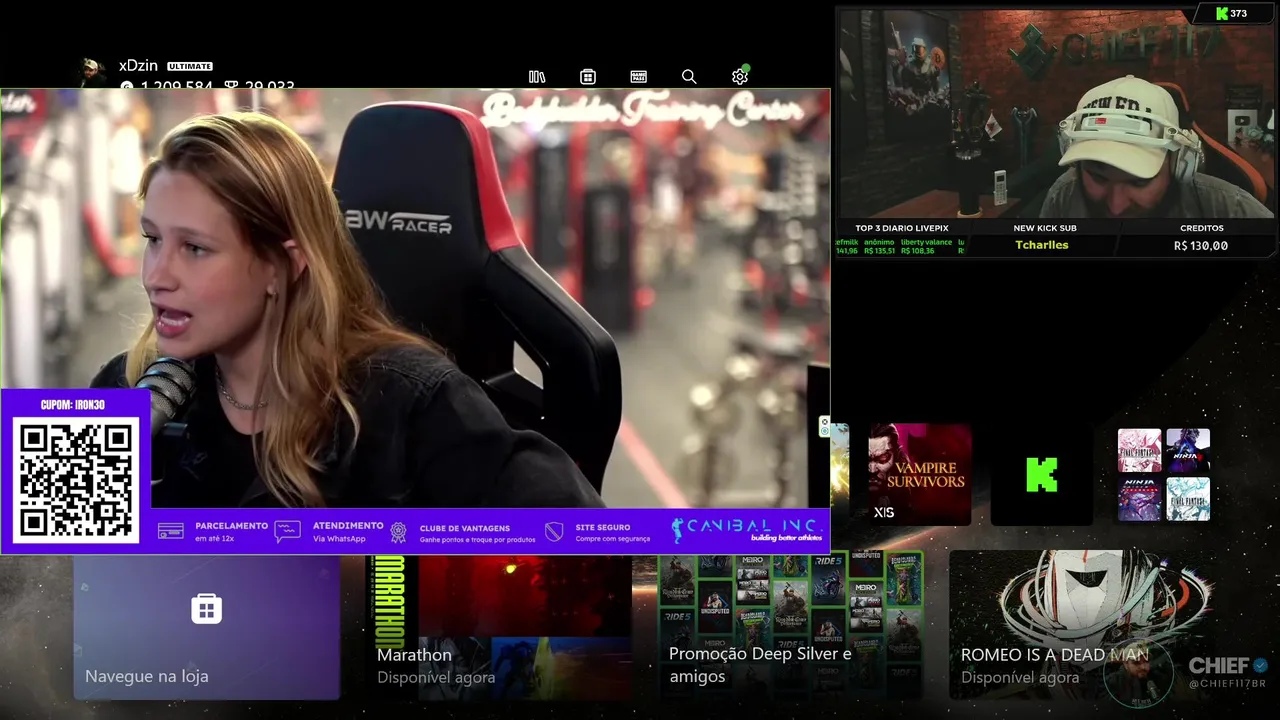
Task: Launch the Vampire Survivors game tile
Action: pos(920,475)
